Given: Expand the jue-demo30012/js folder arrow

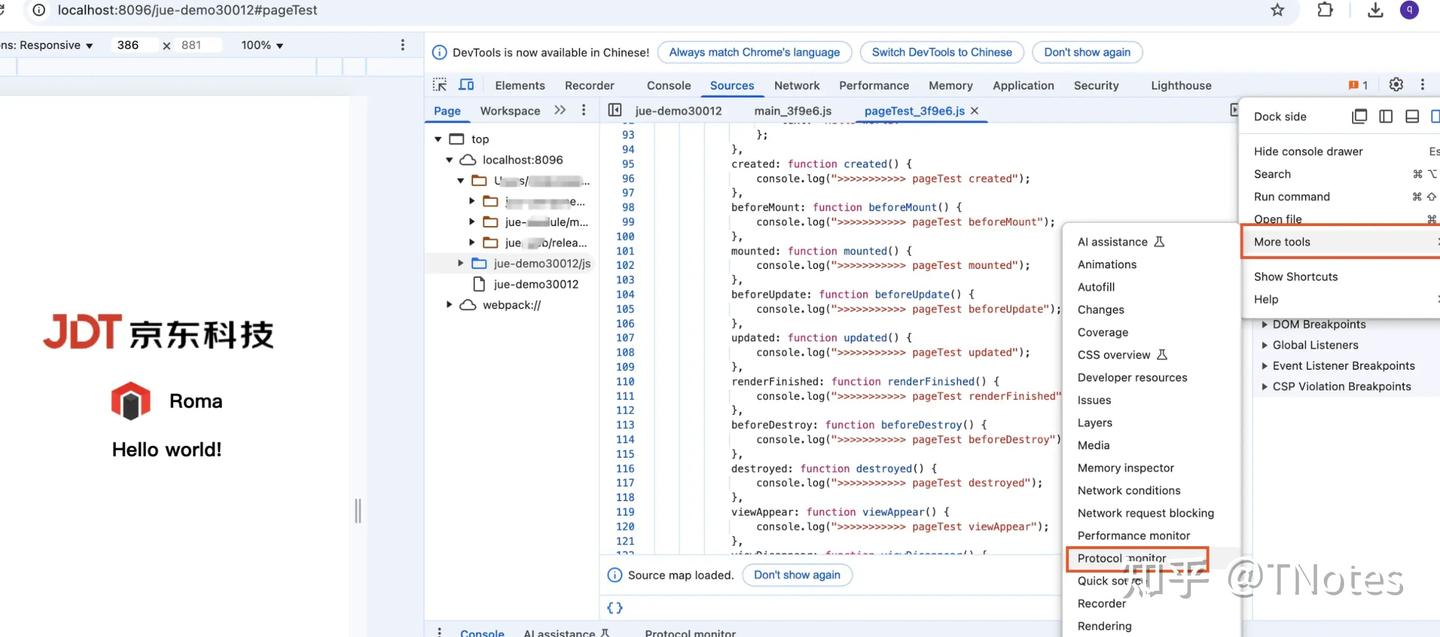Looking at the screenshot, I should pyautogui.click(x=461, y=263).
